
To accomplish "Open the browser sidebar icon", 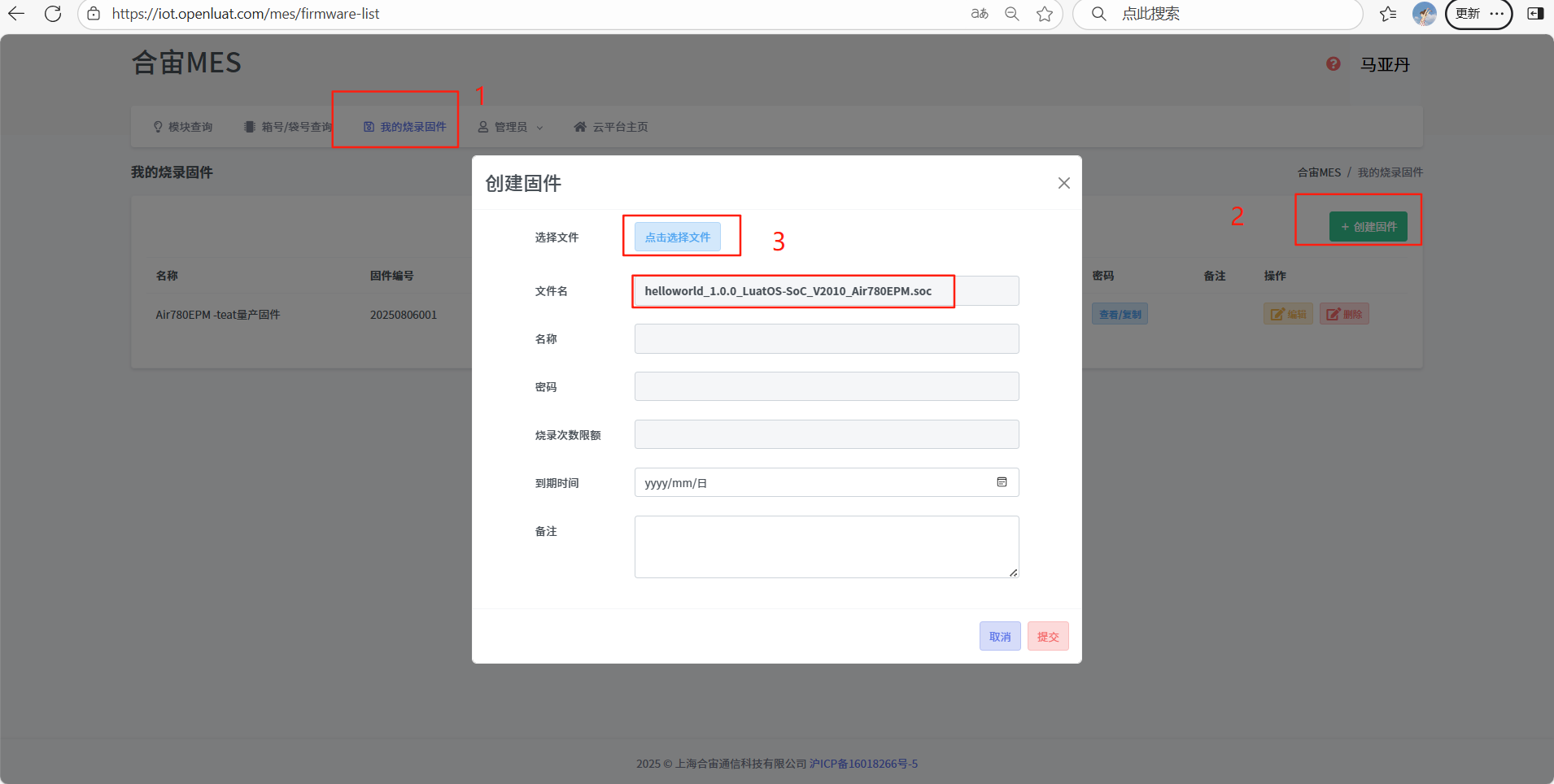I will 1535,14.
